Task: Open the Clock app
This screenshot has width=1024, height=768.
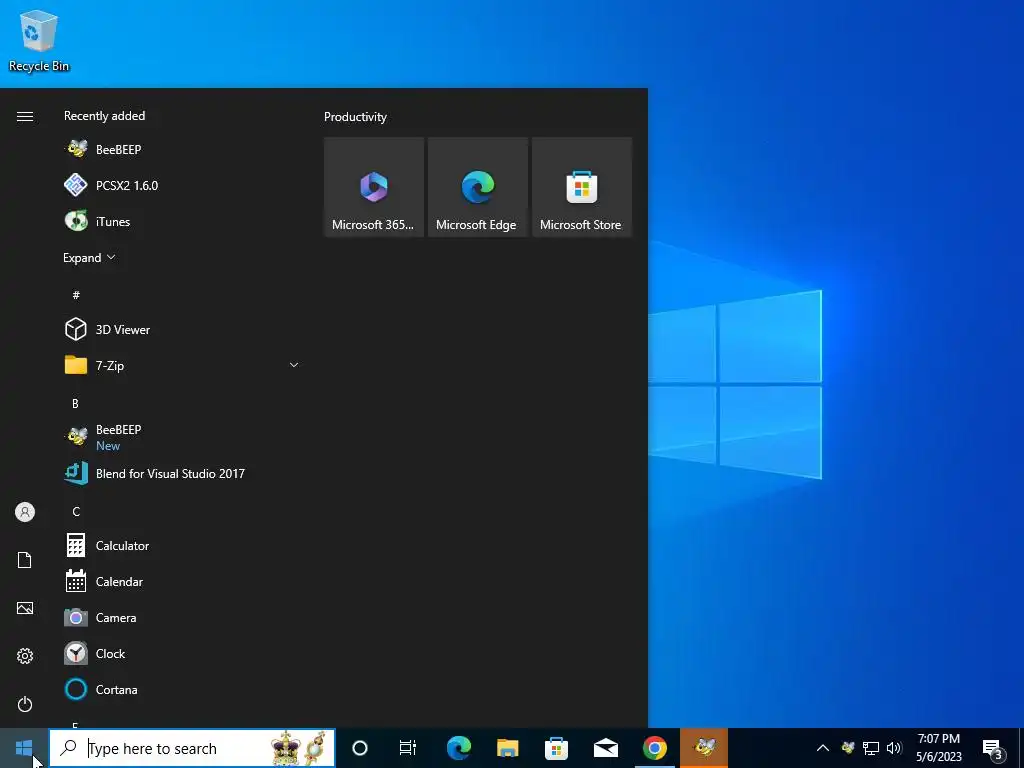Action: (x=182, y=653)
